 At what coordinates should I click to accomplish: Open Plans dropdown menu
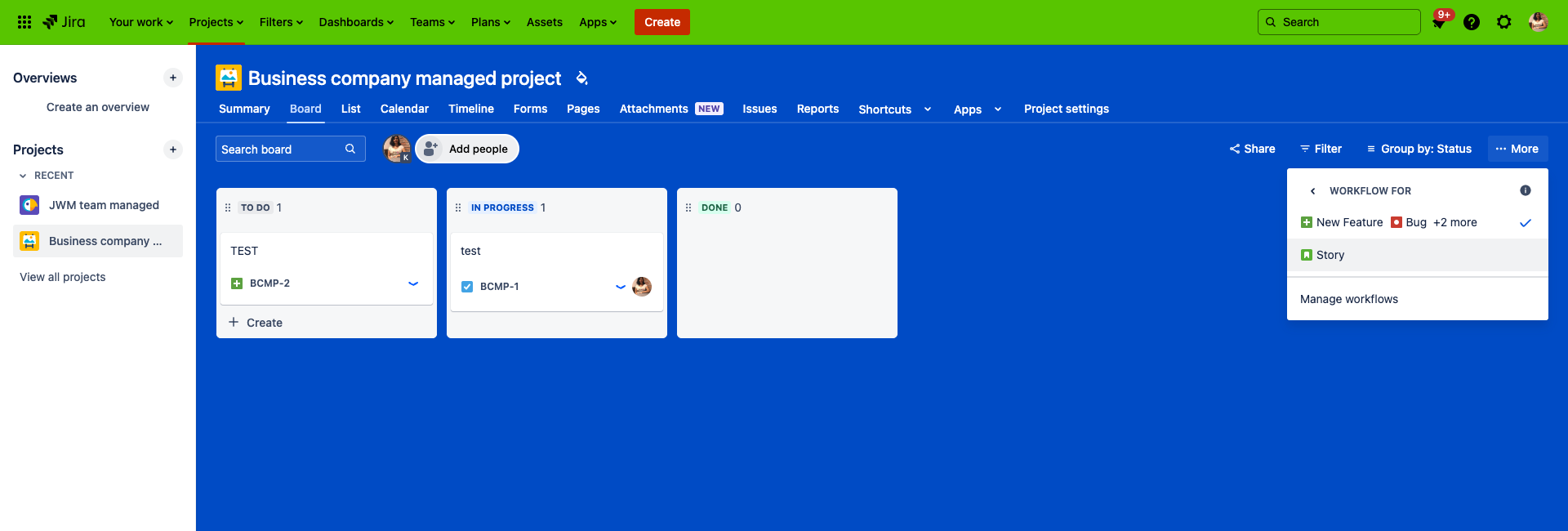tap(490, 22)
